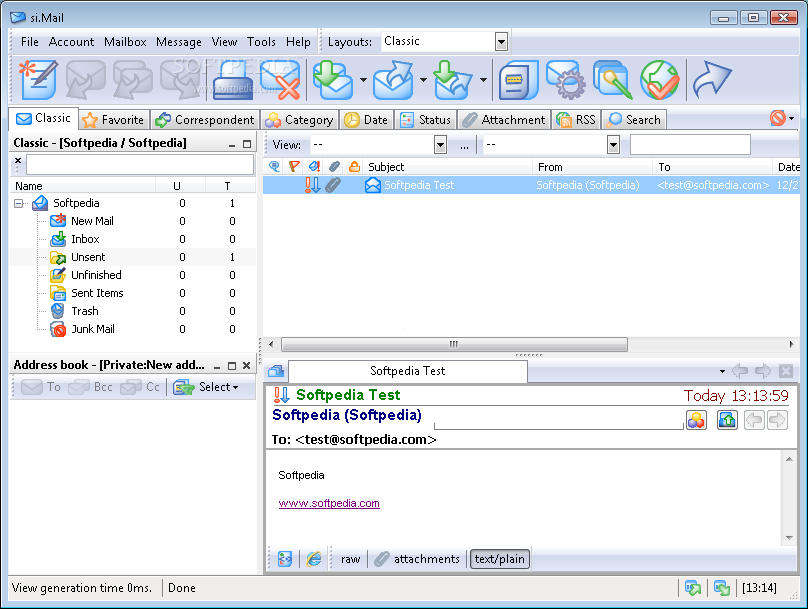
Task: Open the www.softpedia.com link
Action: (x=329, y=503)
